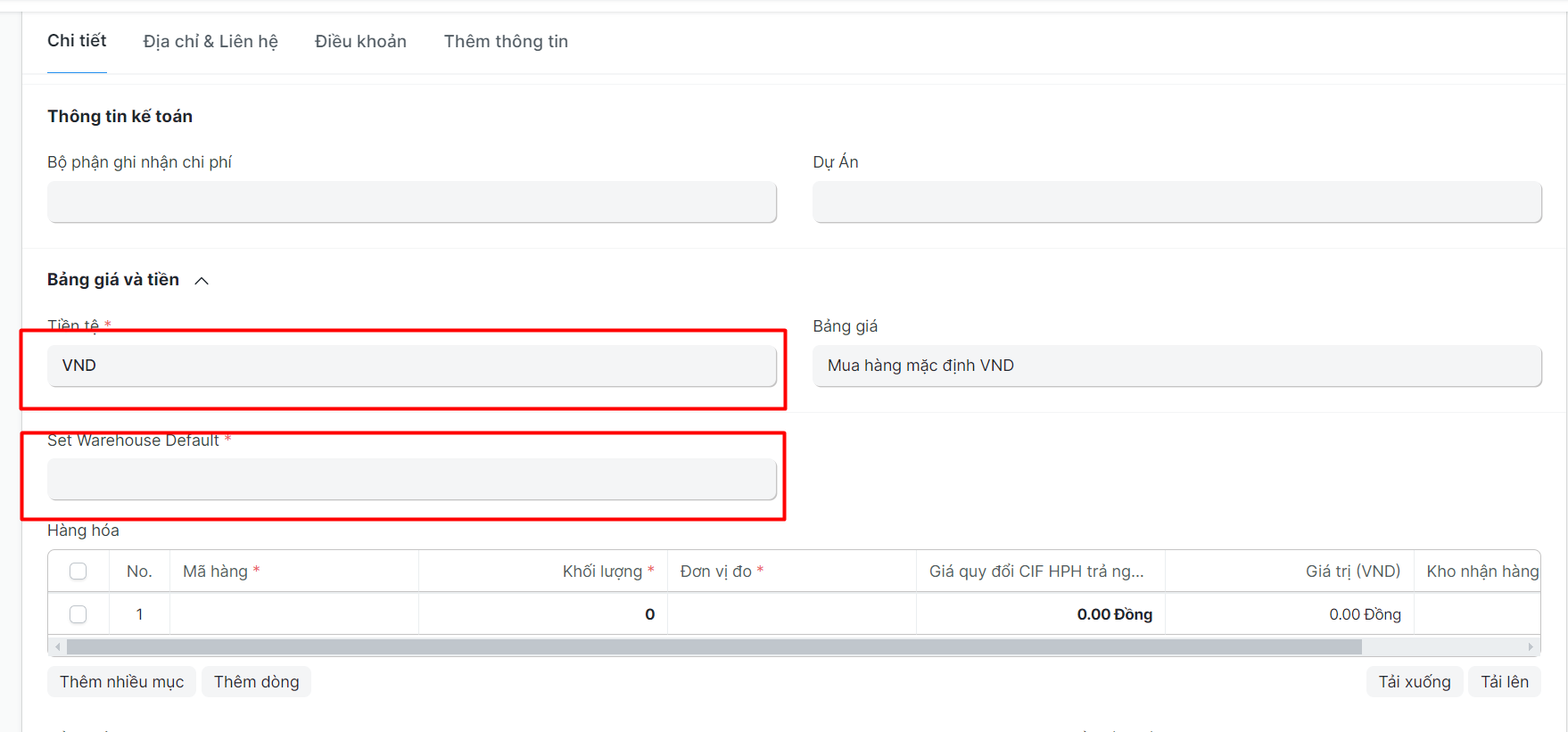Select the Chi tiết tab
This screenshot has width=1568, height=732.
pyautogui.click(x=77, y=41)
